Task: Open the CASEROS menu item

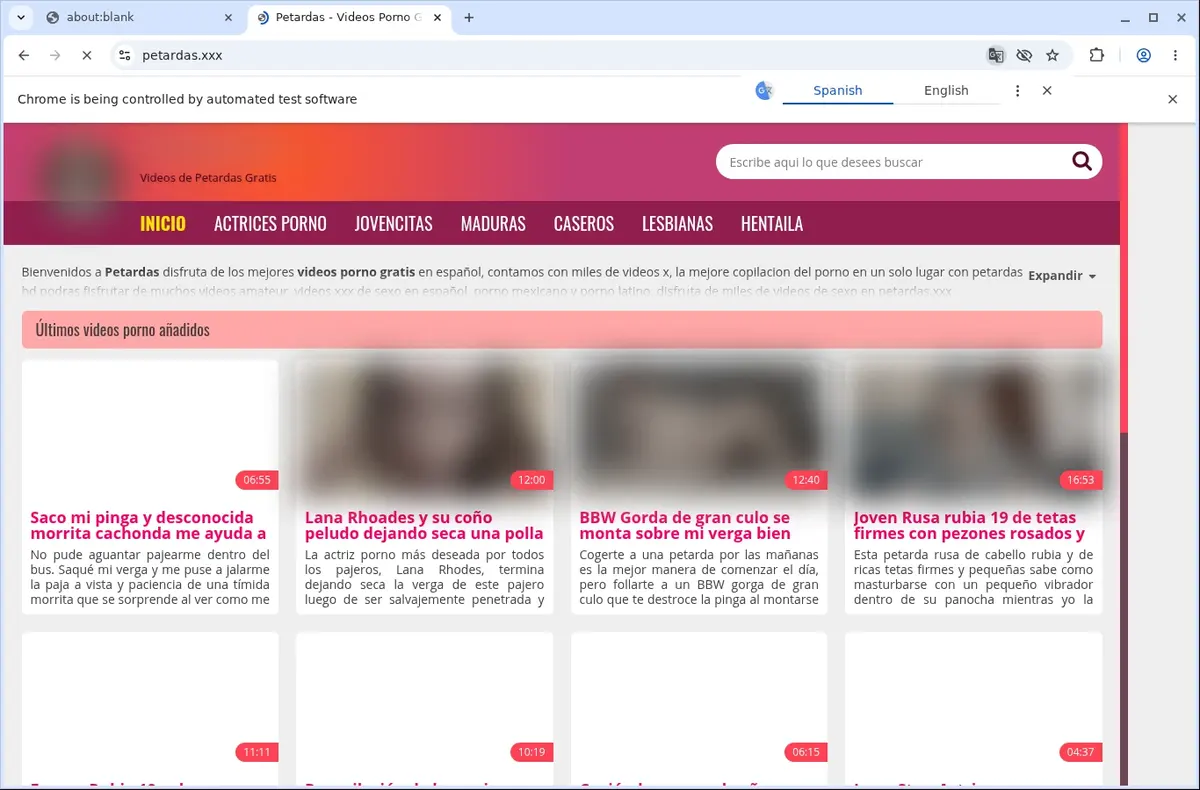Action: point(584,224)
